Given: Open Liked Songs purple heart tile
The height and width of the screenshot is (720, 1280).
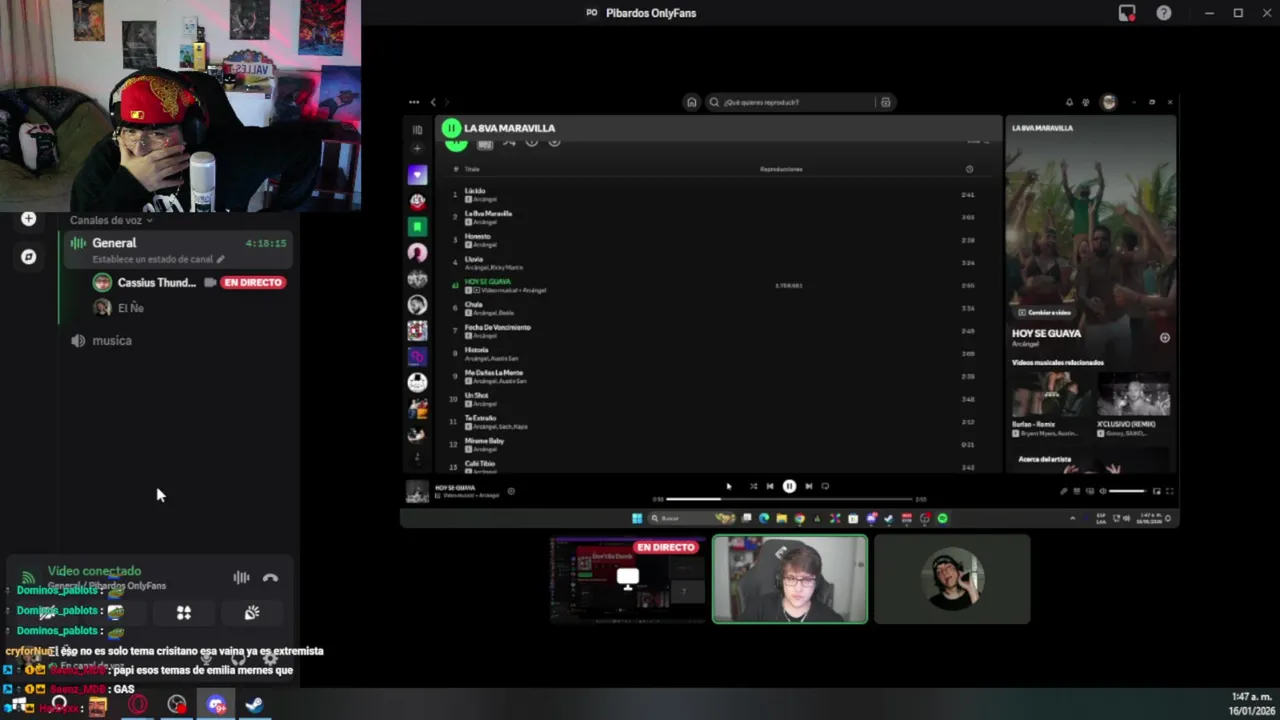Looking at the screenshot, I should coord(417,175).
